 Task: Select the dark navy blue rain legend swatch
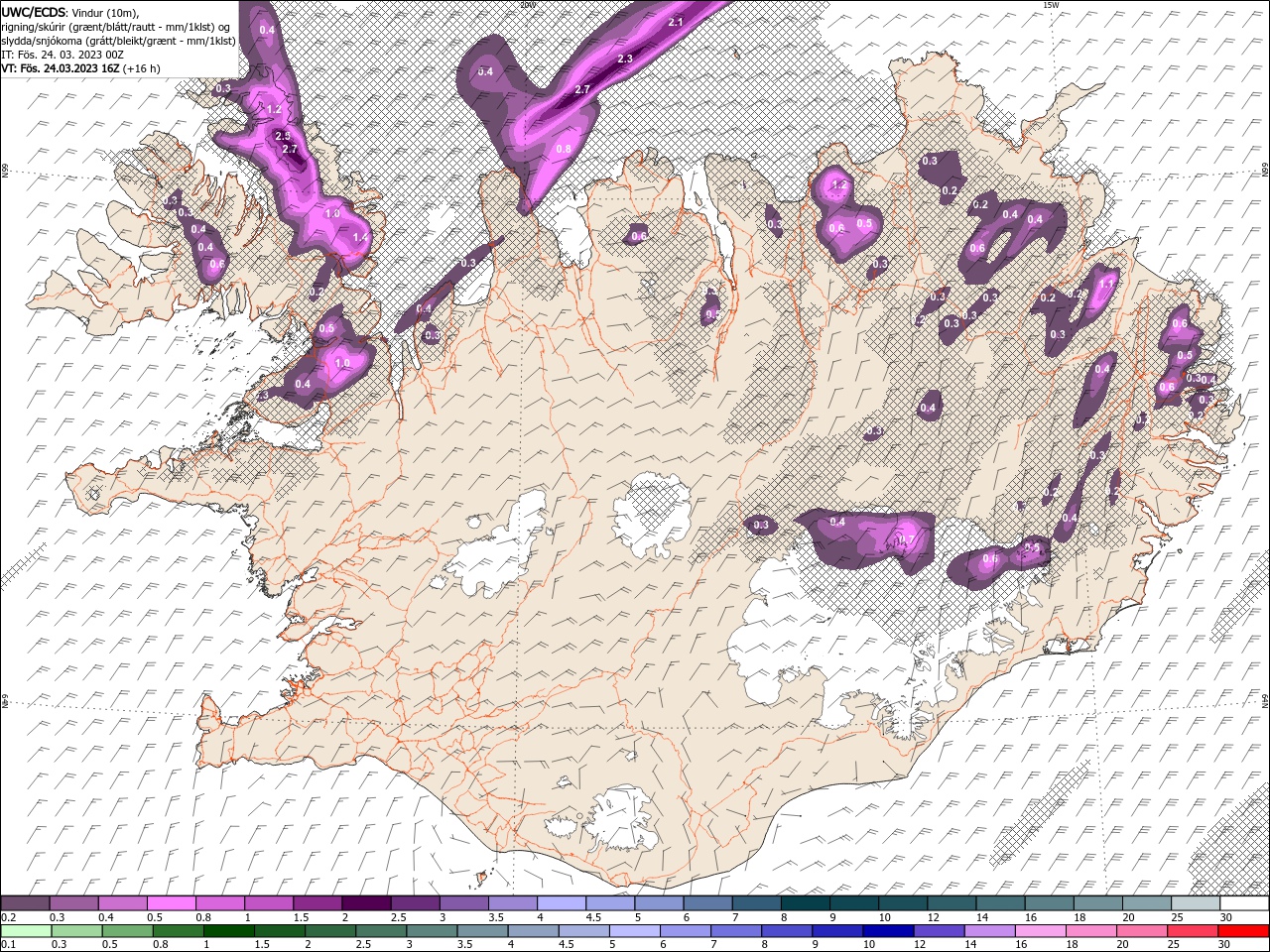click(x=886, y=931)
